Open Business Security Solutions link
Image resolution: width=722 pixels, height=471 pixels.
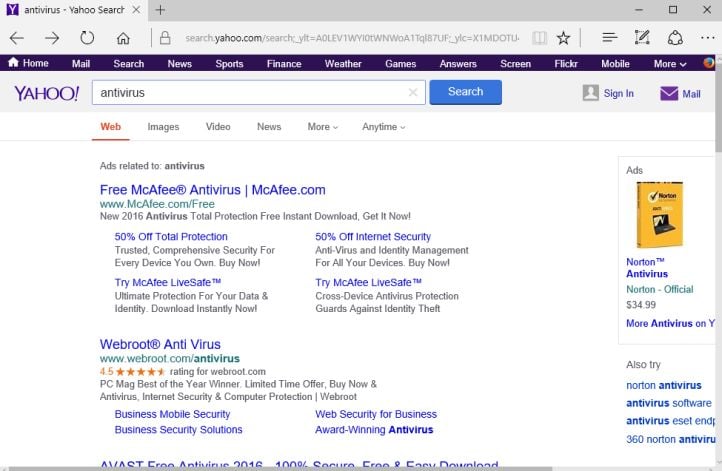[x=178, y=430]
